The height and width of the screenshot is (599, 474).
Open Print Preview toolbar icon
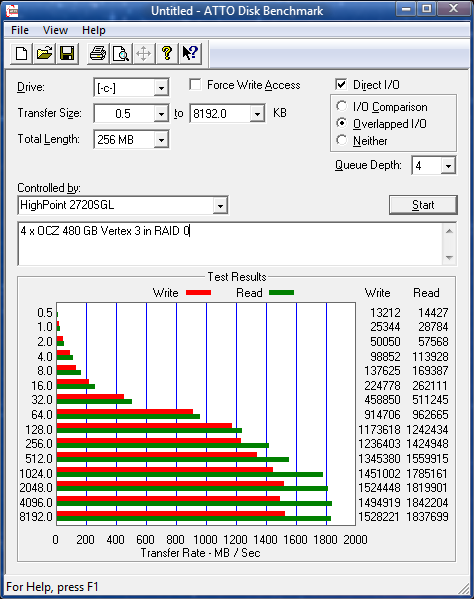pyautogui.click(x=121, y=53)
